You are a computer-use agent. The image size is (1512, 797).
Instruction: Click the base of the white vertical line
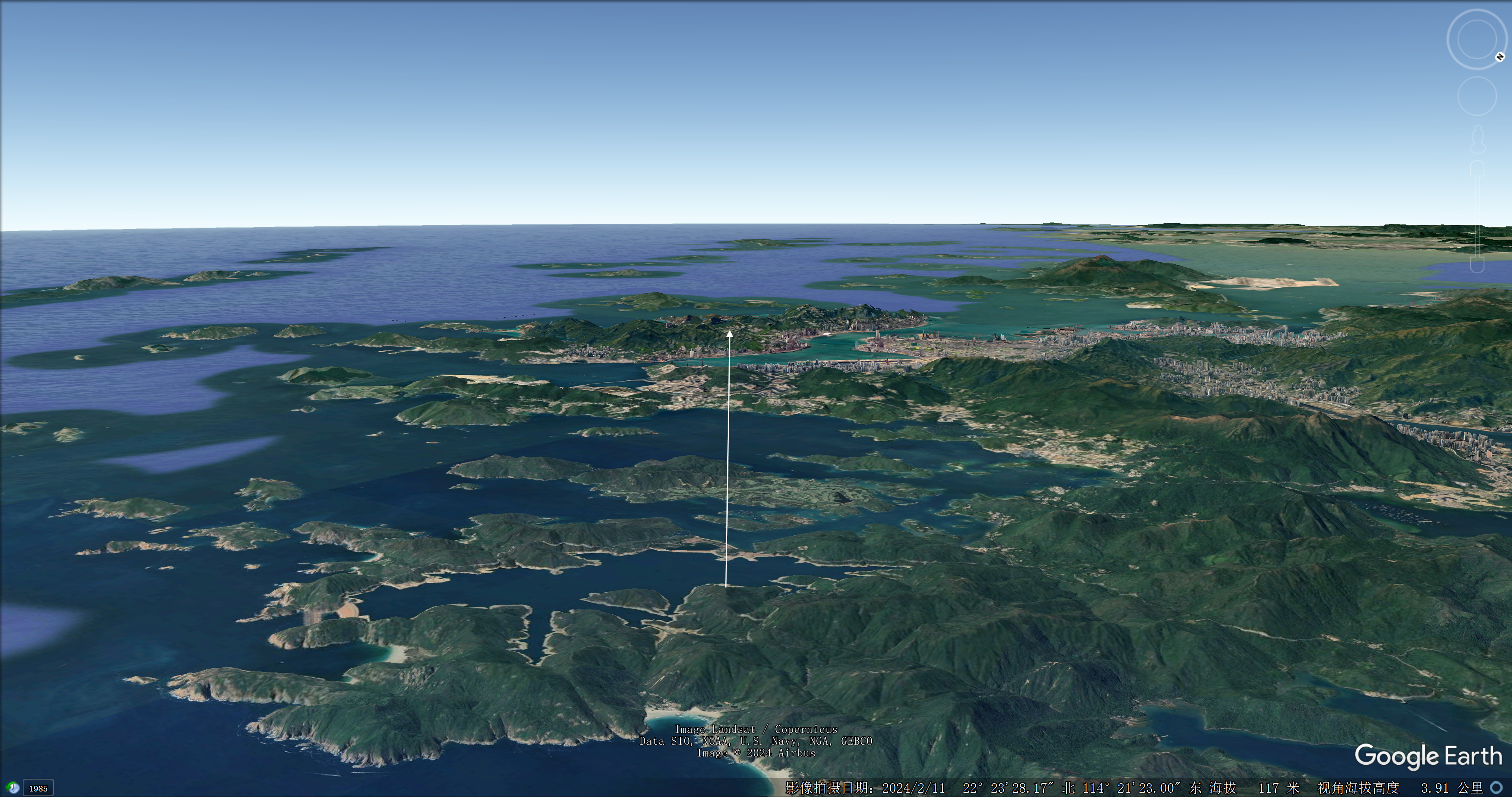point(726,586)
